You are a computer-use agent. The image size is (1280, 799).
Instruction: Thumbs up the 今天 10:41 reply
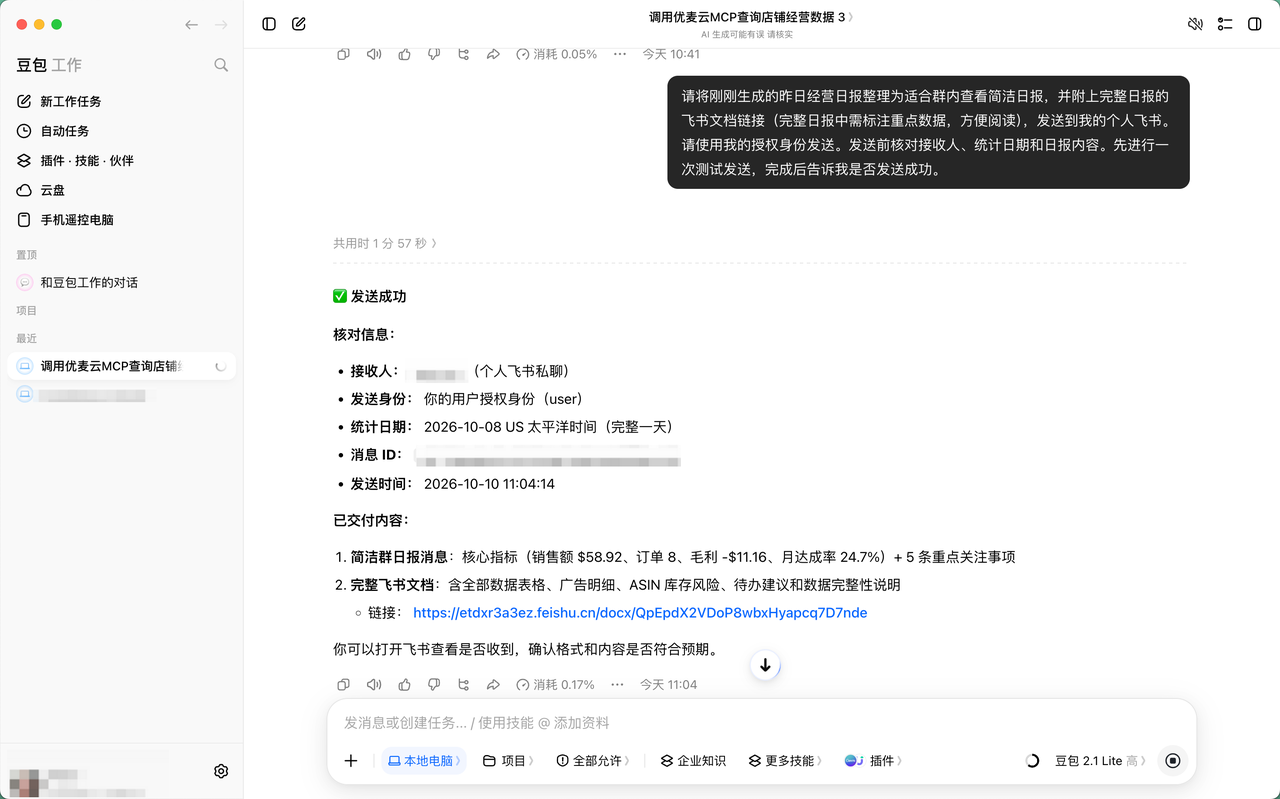tap(404, 54)
